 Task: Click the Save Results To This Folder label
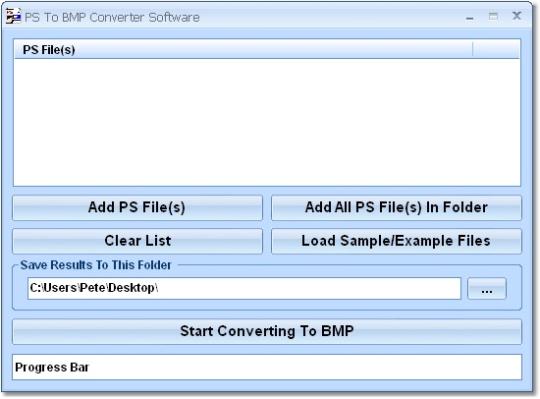pyautogui.click(x=95, y=265)
